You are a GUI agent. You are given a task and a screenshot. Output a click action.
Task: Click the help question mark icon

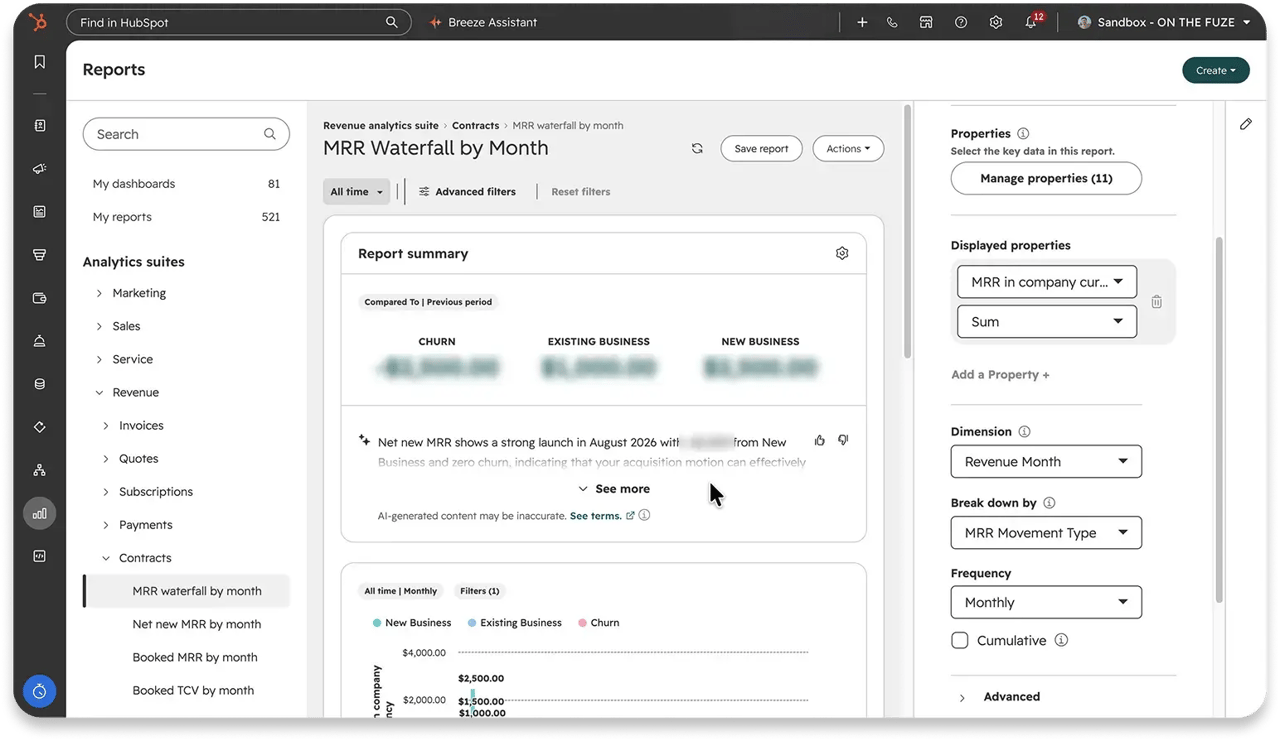tap(961, 22)
